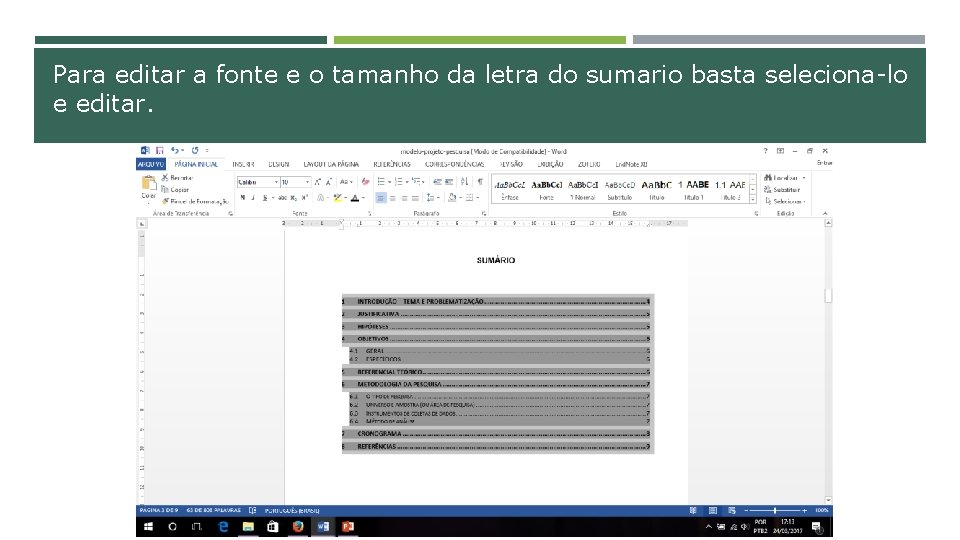Image resolution: width=960 pixels, height=540 pixels.
Task: Toggle align left paragraph button
Action: click(x=381, y=198)
